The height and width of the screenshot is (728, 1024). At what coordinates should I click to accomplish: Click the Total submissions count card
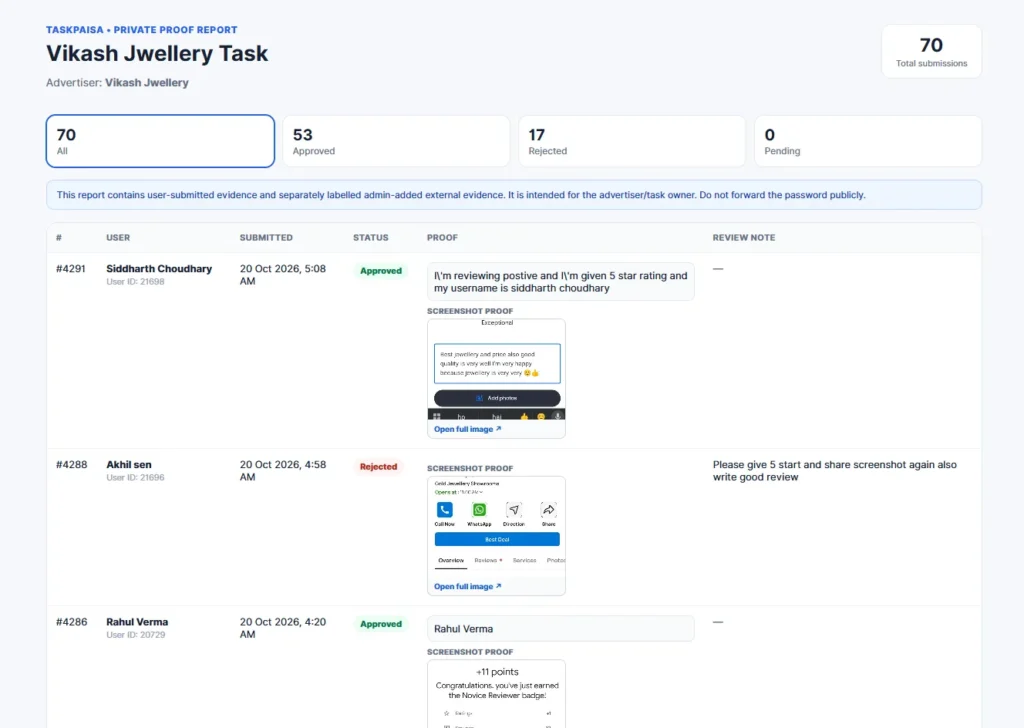pos(931,52)
